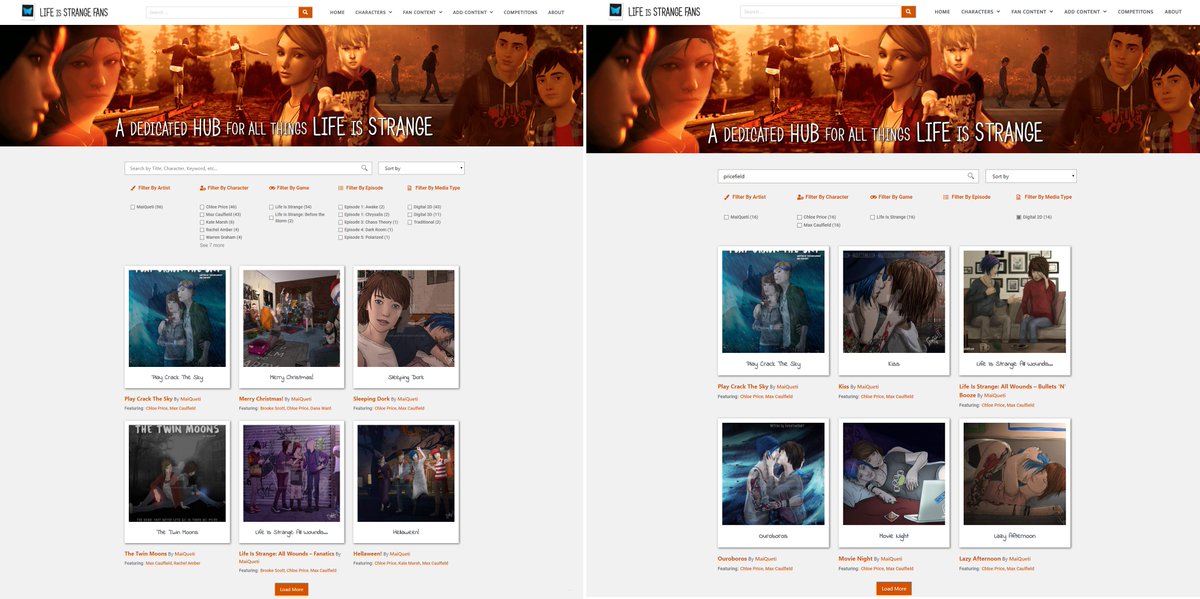Click Filter By Media Type document icon, left page
The width and height of the screenshot is (1200, 599).
click(410, 188)
